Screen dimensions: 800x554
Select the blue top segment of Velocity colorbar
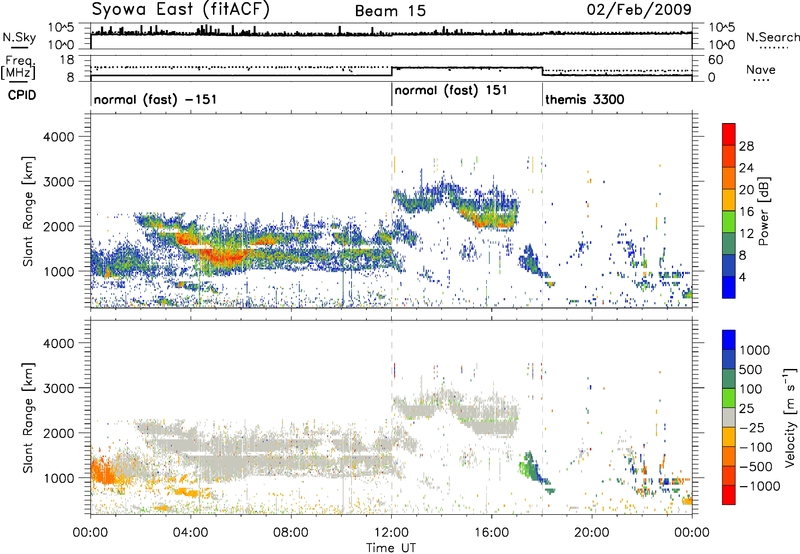coord(729,340)
